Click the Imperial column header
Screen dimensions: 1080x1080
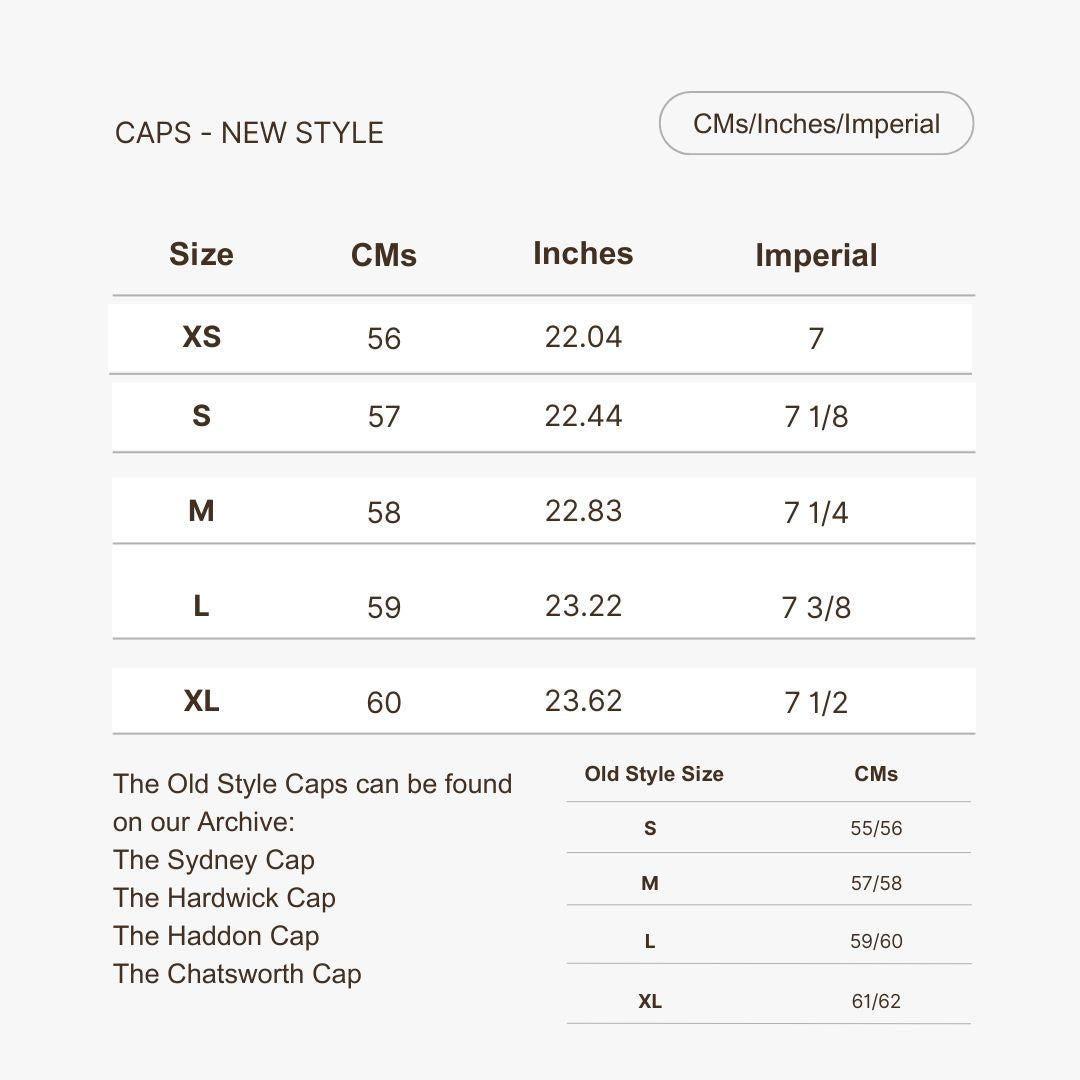coord(816,255)
